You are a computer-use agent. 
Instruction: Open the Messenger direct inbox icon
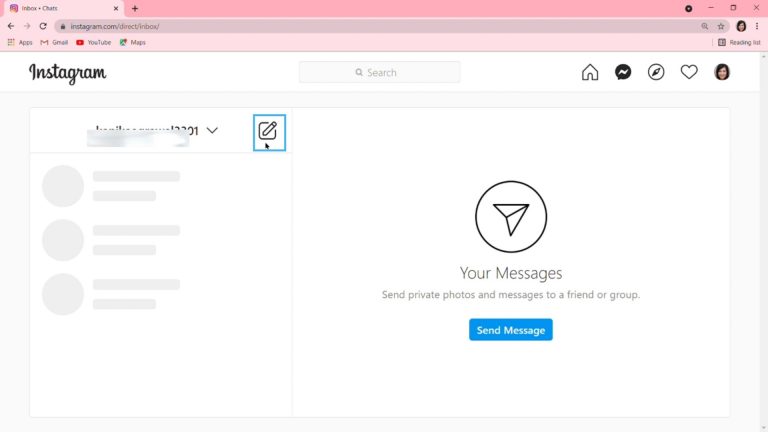[x=623, y=72]
